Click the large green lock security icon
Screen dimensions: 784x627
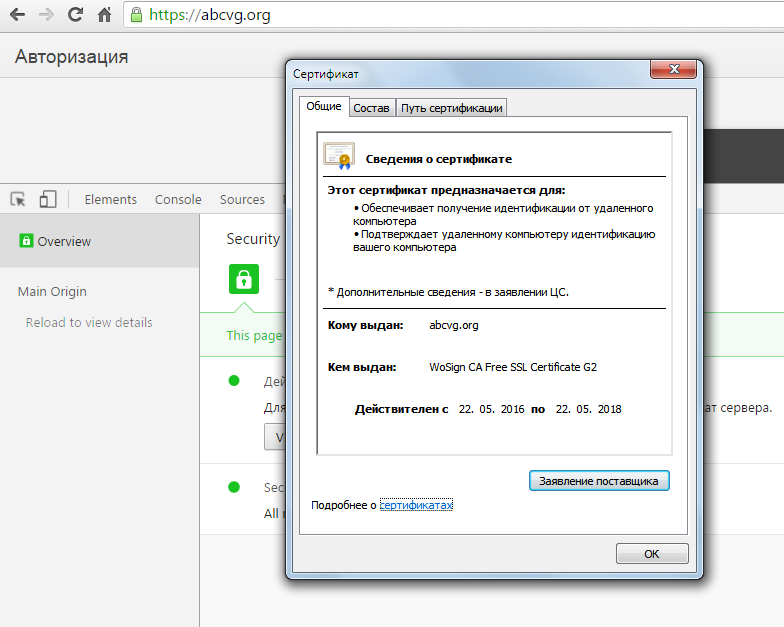[x=243, y=279]
